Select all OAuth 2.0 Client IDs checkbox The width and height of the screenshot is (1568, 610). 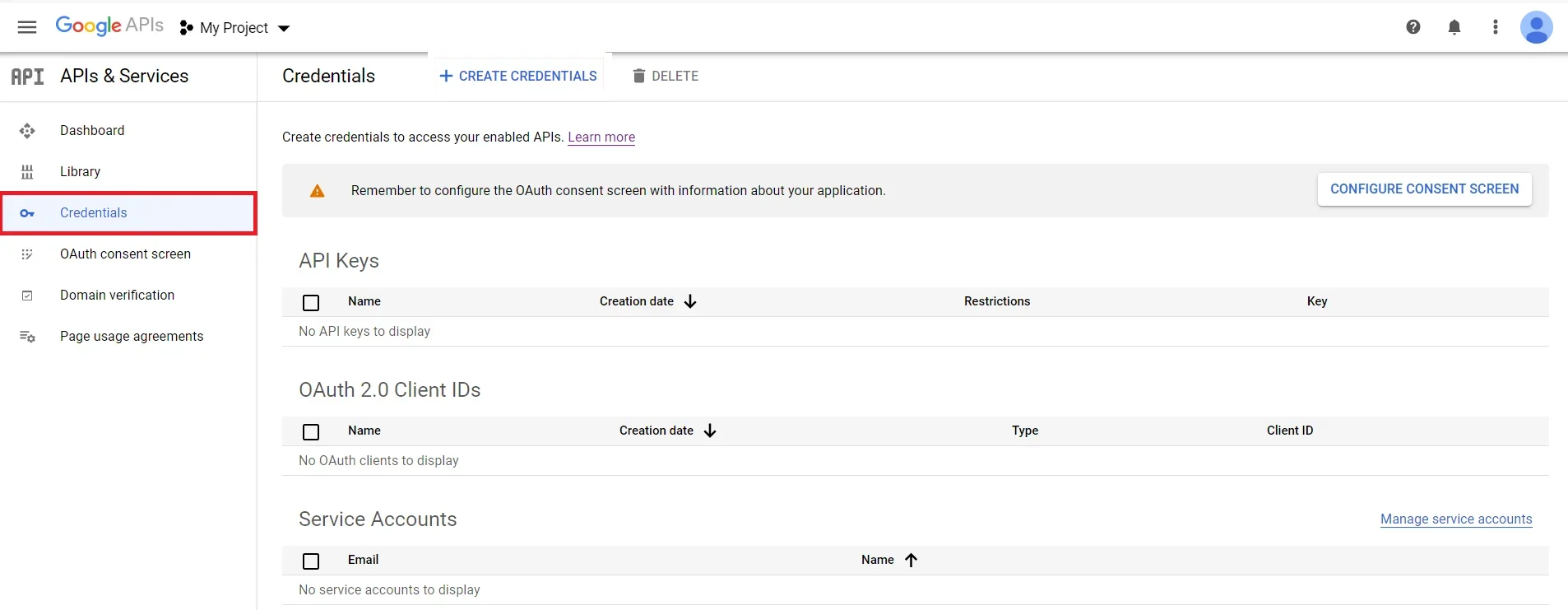[311, 432]
